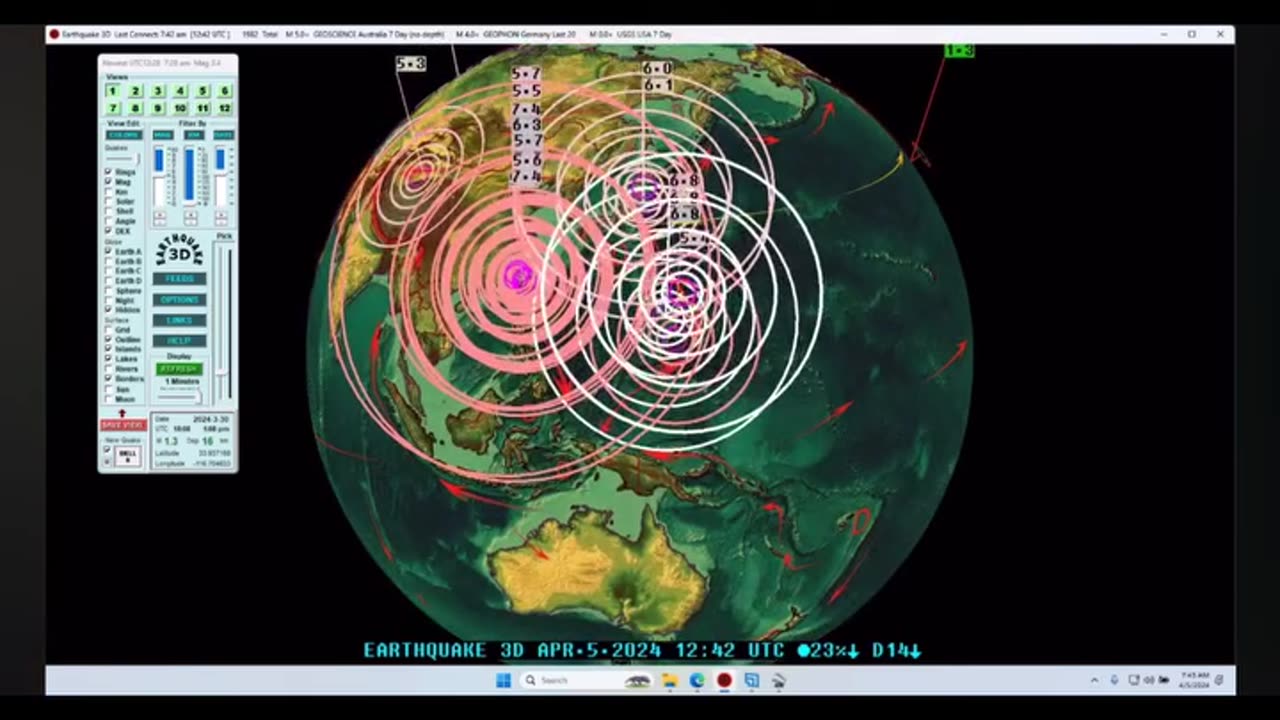Viewport: 1280px width, 720px height.
Task: Click the DAYS filter button
Action: click(223, 135)
